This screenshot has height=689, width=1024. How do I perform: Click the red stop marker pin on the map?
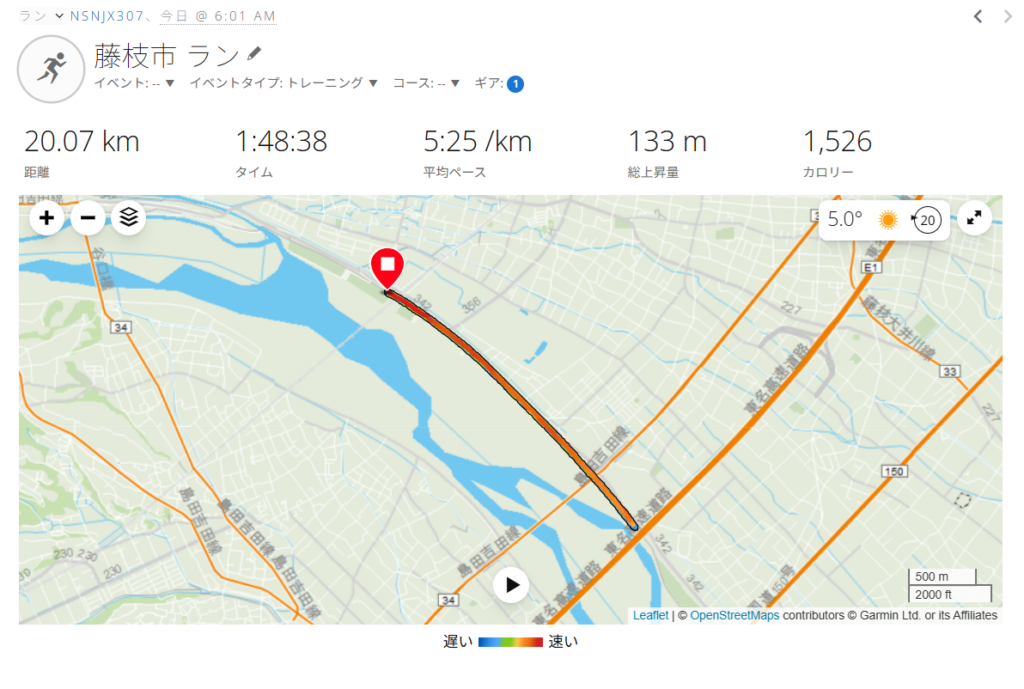pos(387,268)
